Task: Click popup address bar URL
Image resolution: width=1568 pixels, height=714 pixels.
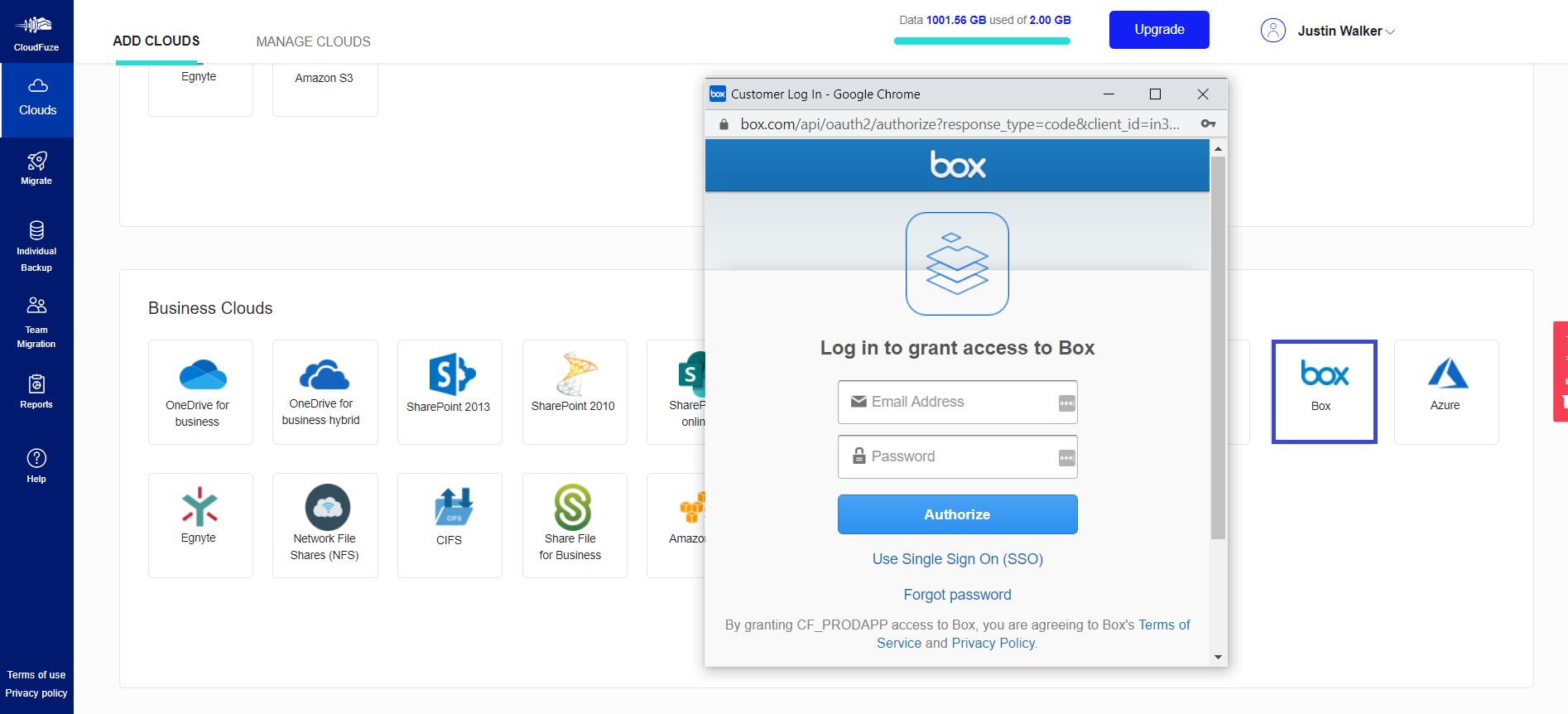Action: coord(960,124)
